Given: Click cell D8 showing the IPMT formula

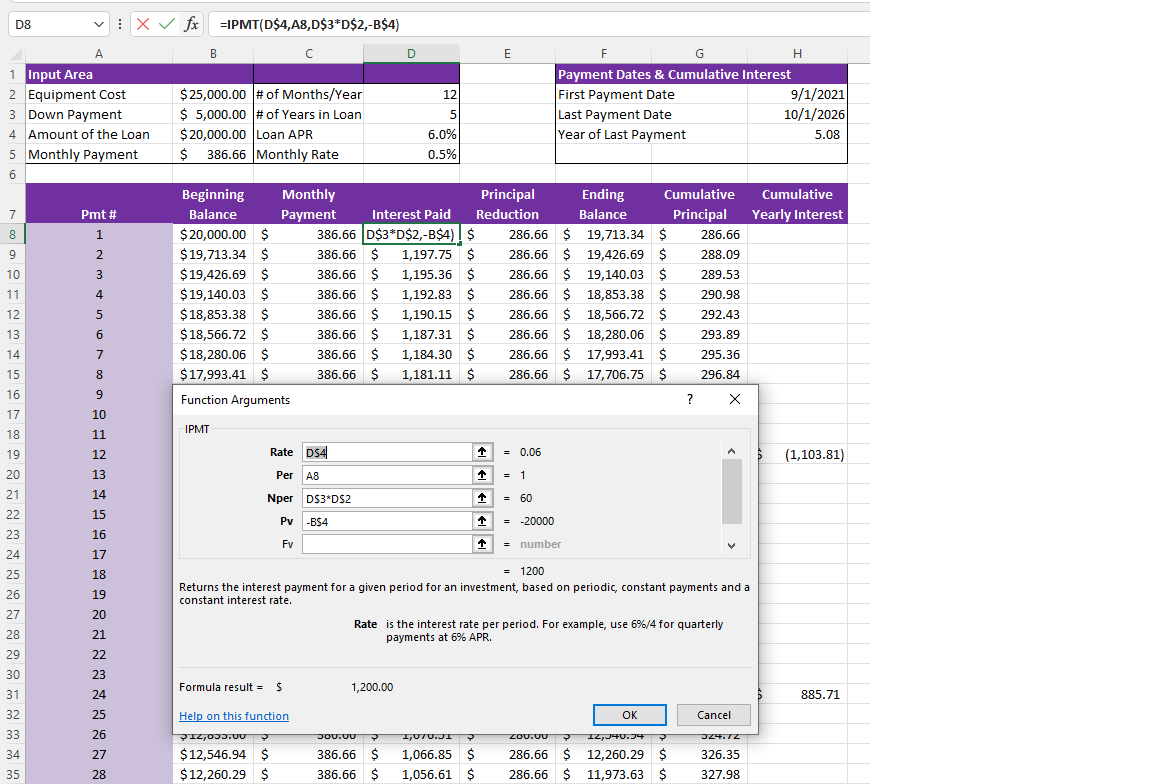Looking at the screenshot, I should (x=411, y=234).
